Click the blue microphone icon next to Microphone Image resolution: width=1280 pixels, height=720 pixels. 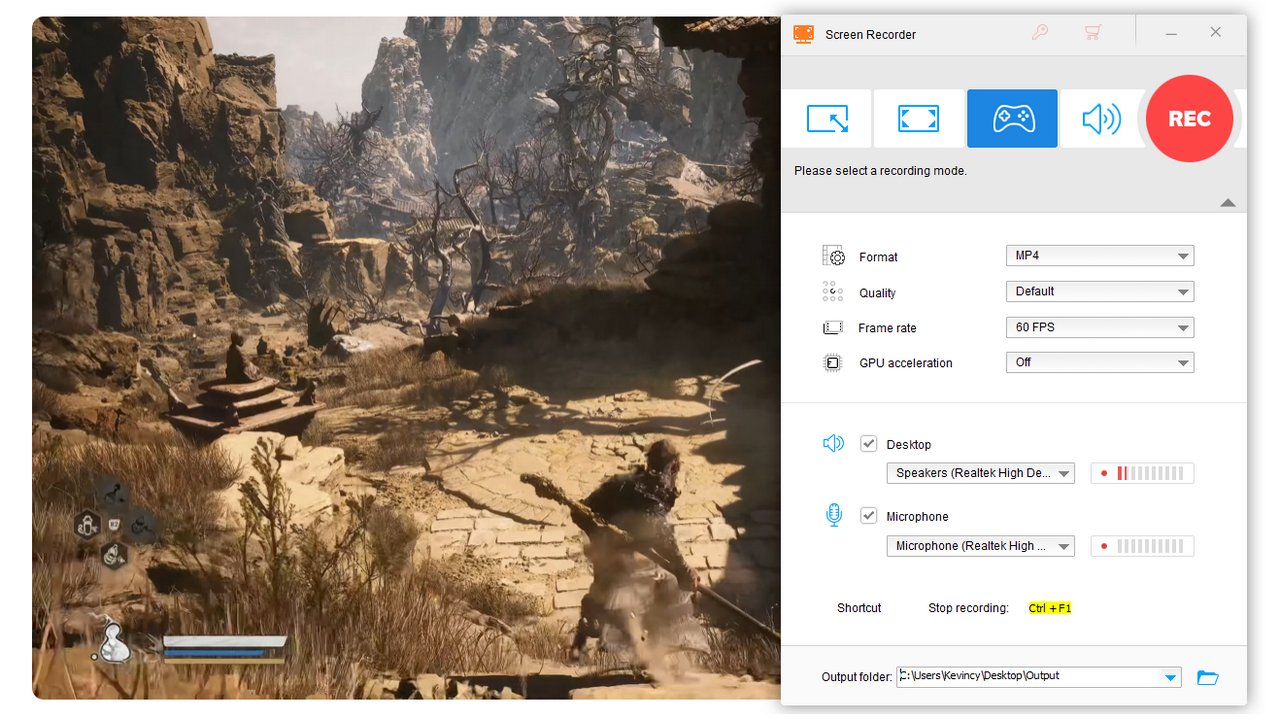tap(833, 515)
